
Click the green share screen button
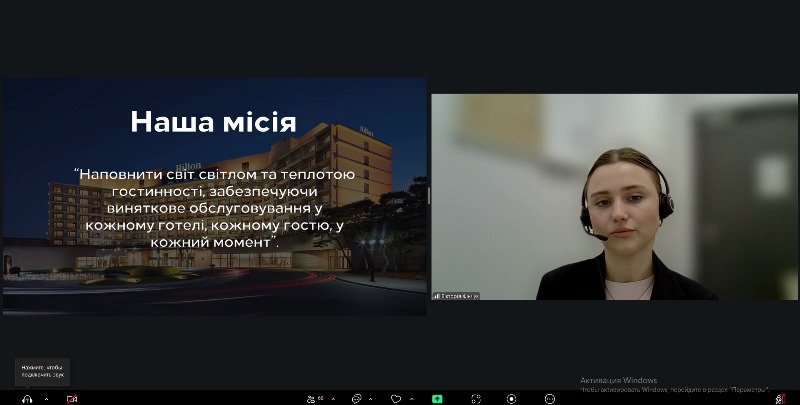click(437, 399)
